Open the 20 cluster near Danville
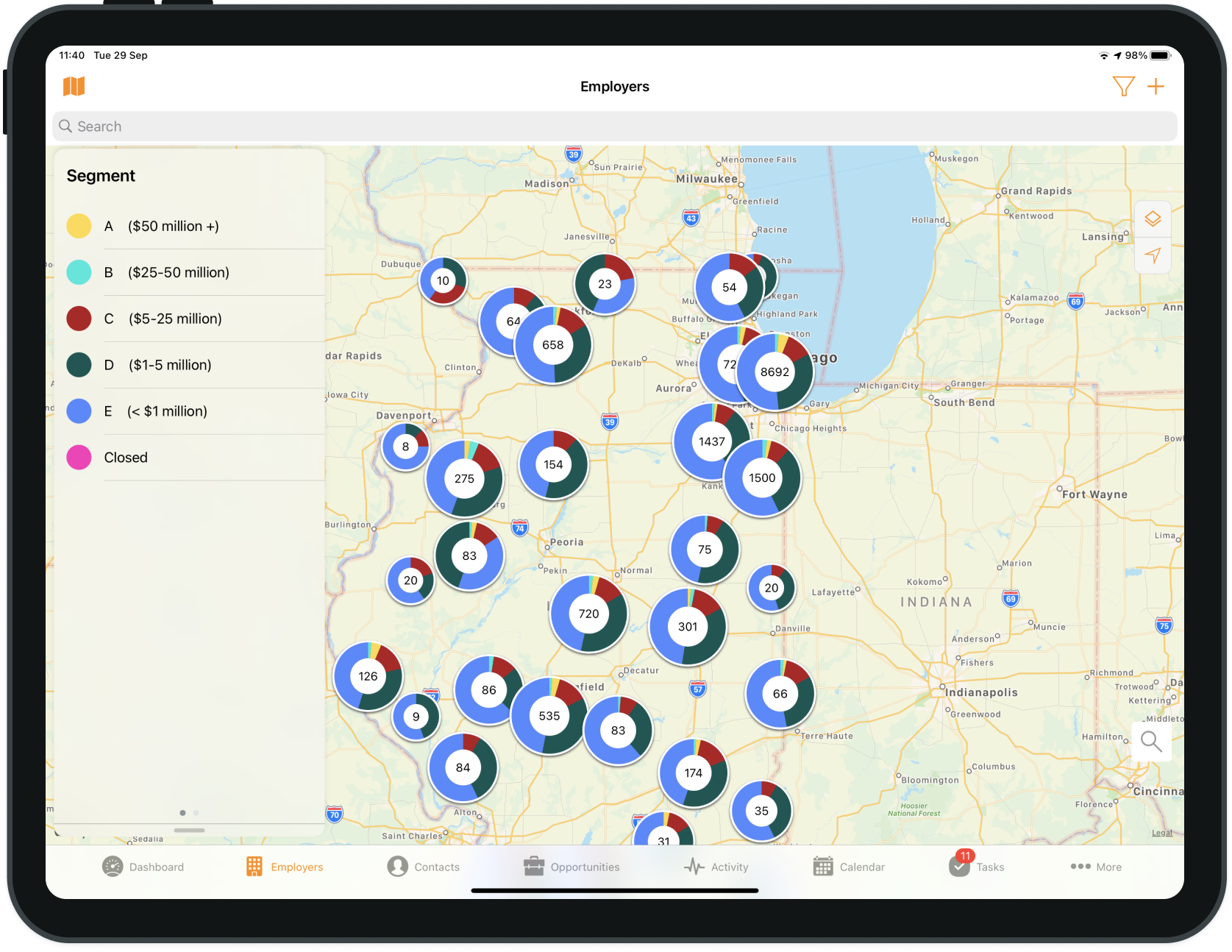1232x952 pixels. pos(771,588)
